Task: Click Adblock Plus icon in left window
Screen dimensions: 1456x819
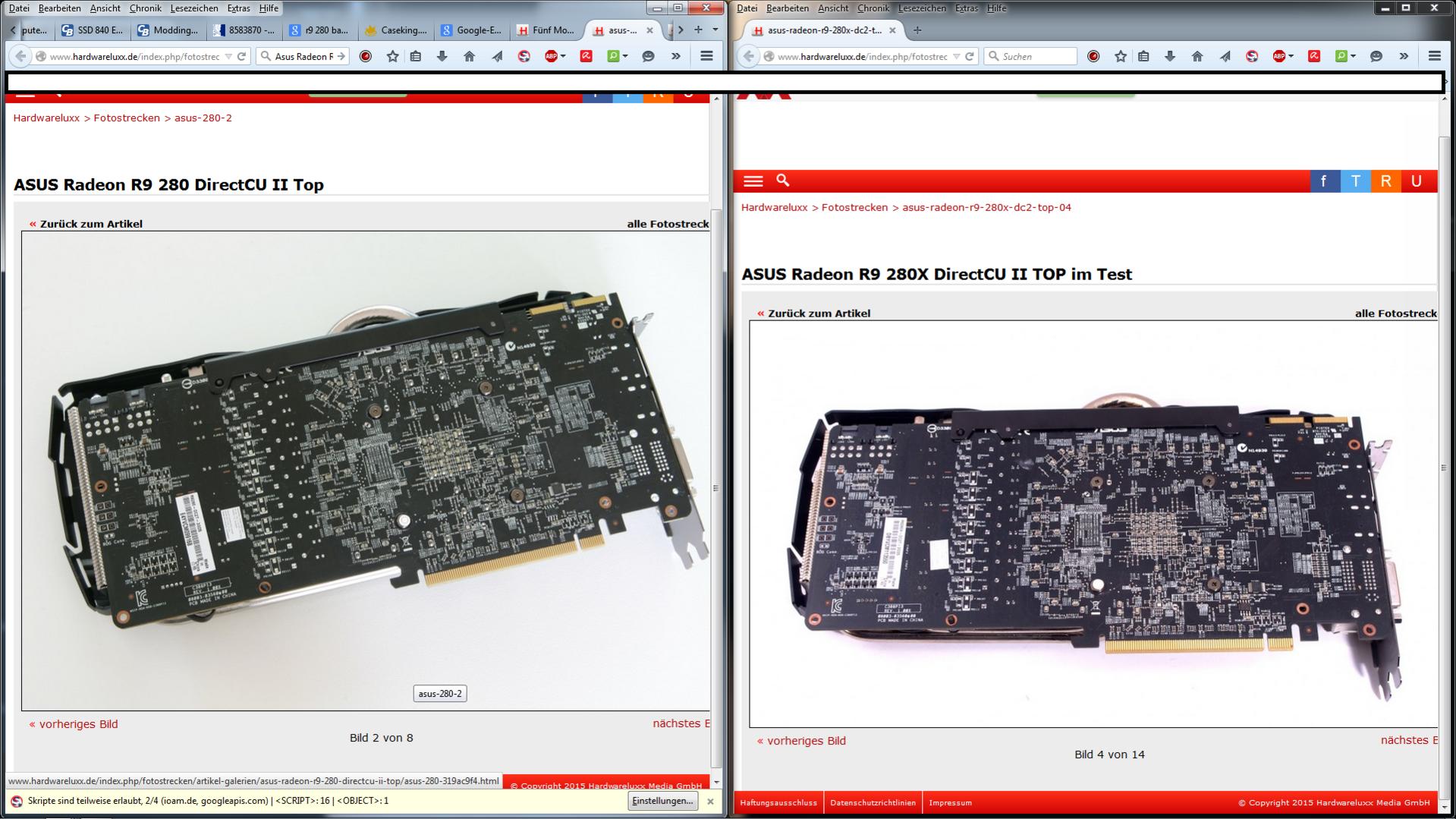Action: pos(551,56)
